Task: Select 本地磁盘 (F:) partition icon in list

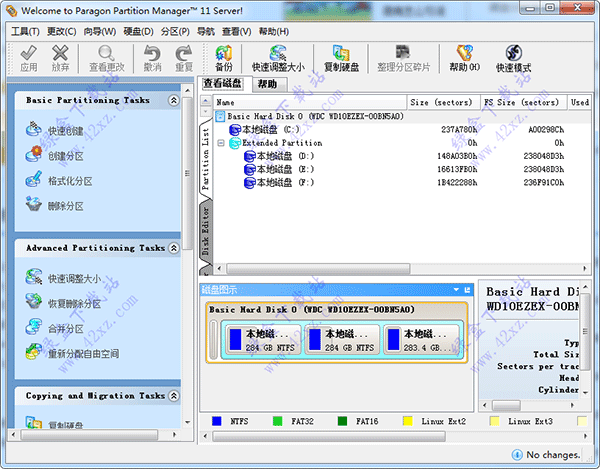Action: coord(249,182)
